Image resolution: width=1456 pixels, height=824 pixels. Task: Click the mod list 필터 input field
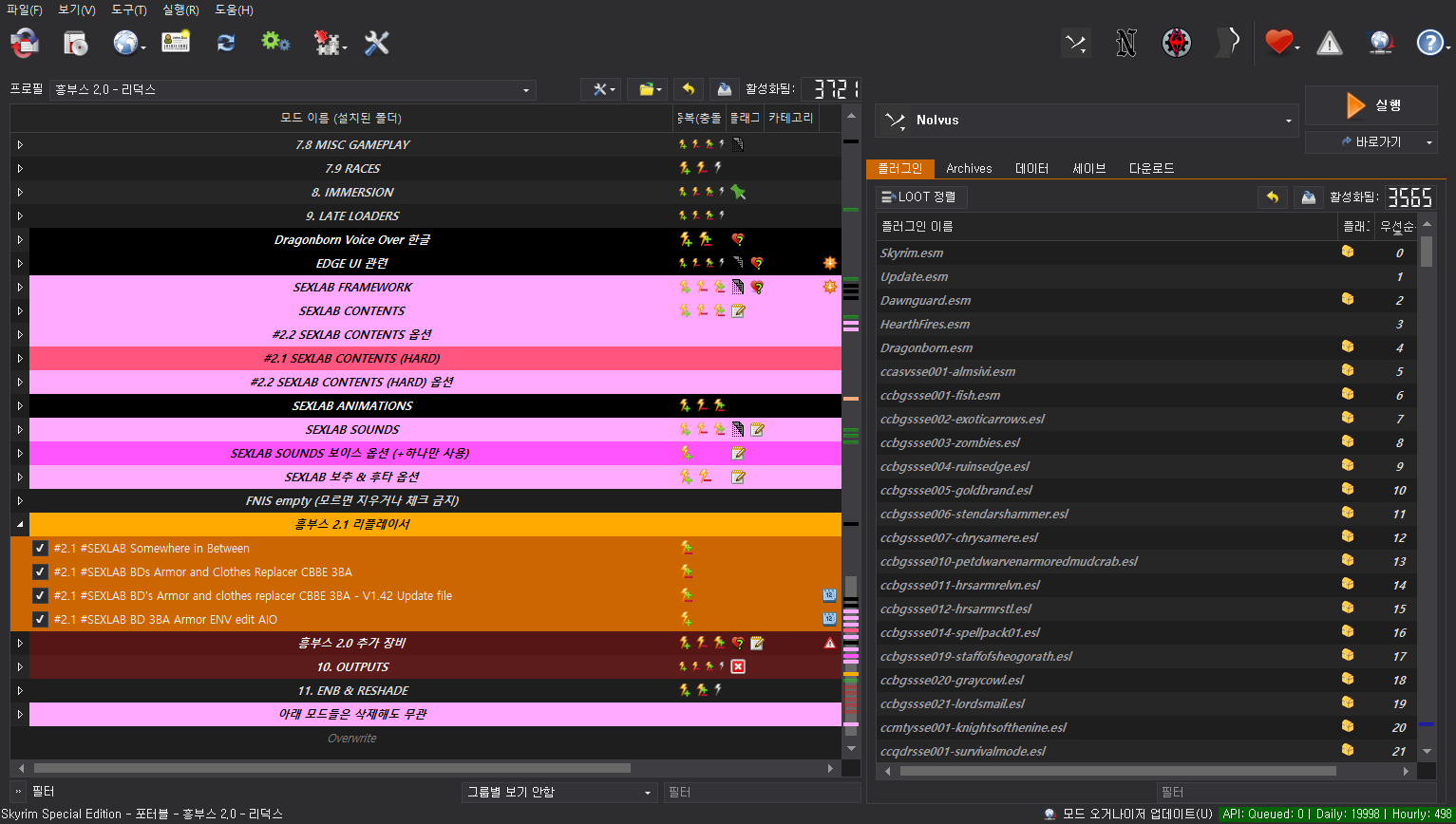(761, 792)
